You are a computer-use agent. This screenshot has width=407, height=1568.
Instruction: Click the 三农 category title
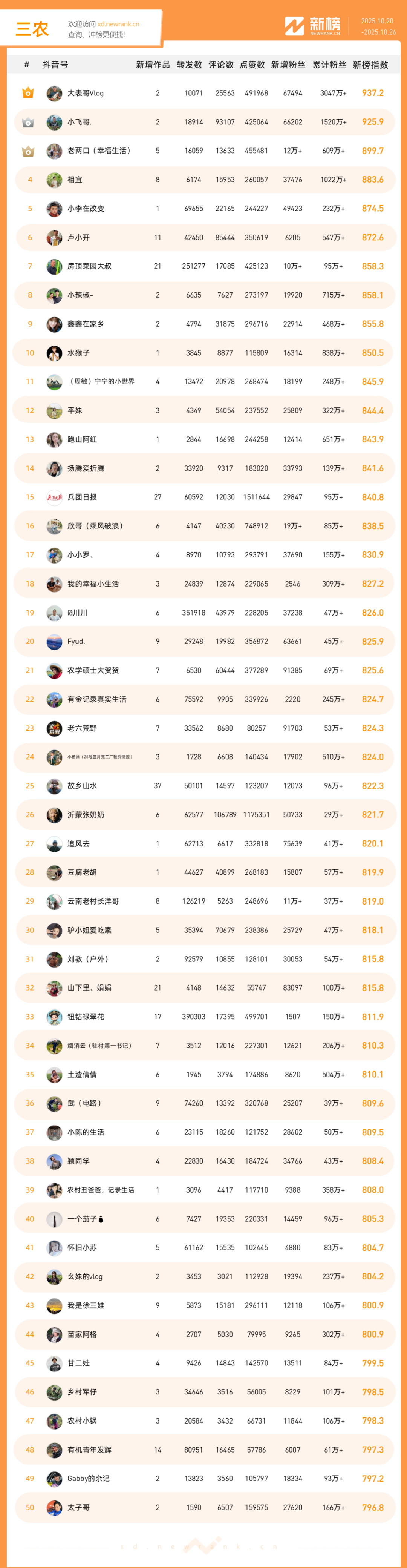(32, 29)
